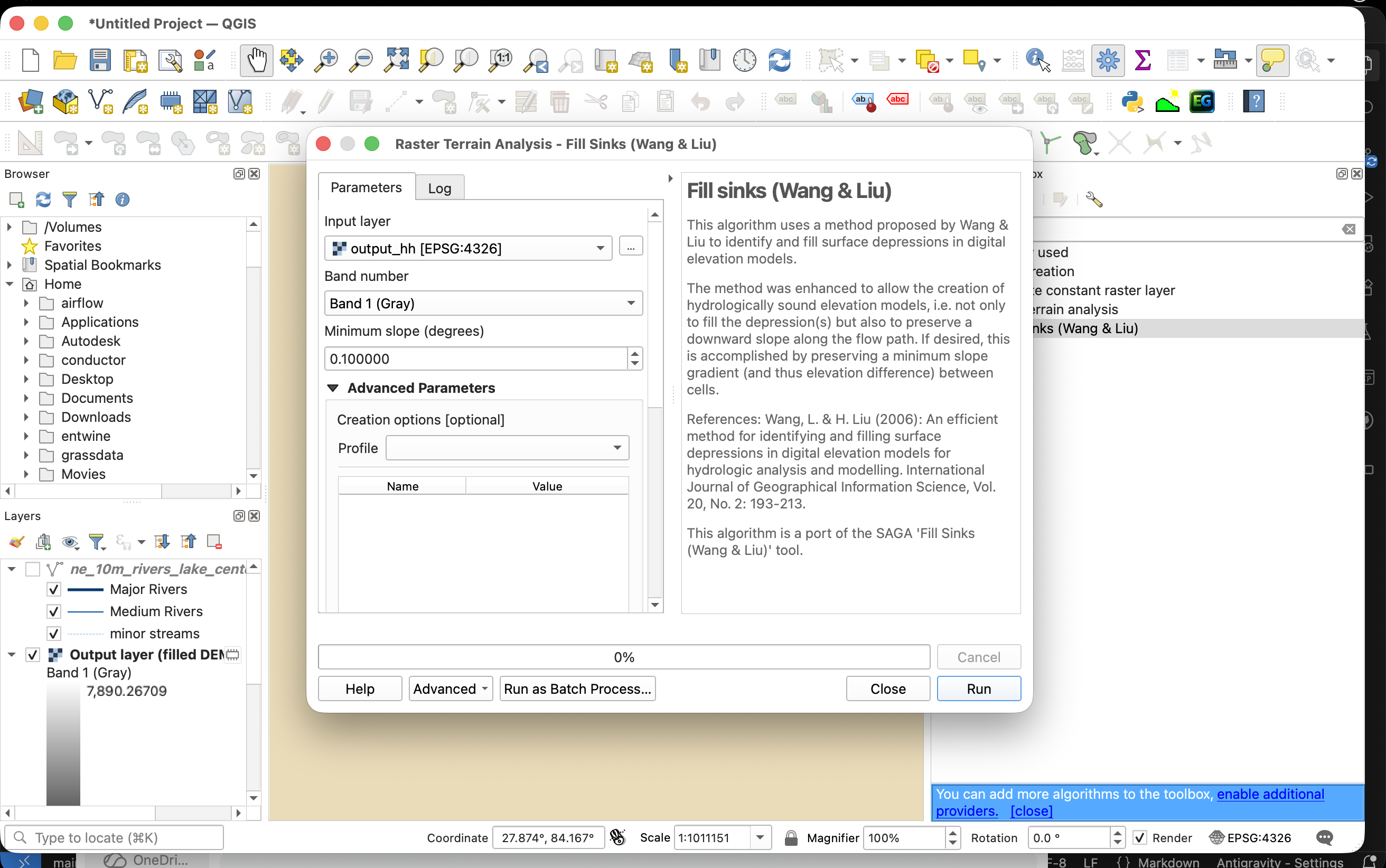
Task: Click Run as Batch Process button
Action: click(578, 688)
